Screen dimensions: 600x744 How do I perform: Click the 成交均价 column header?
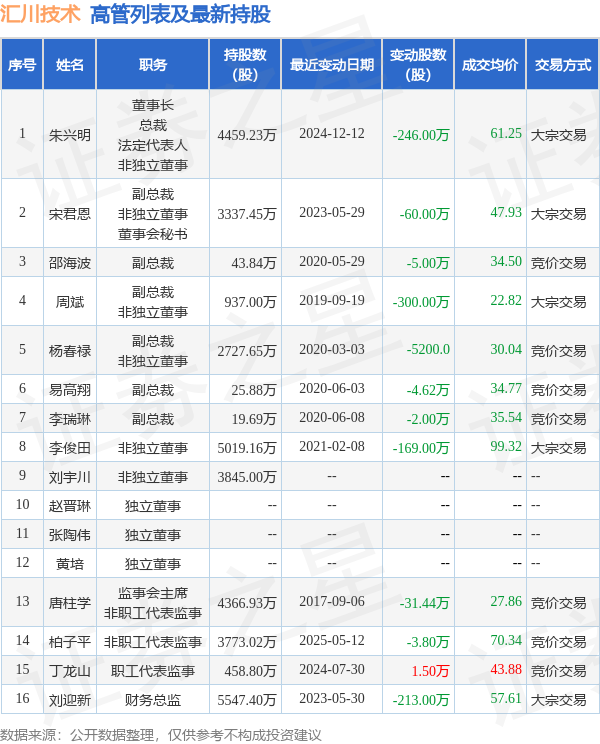pos(490,65)
